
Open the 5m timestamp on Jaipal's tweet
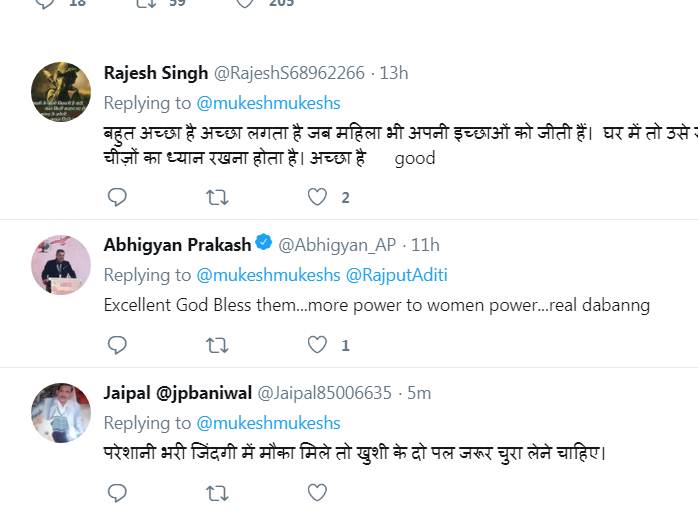[418, 393]
